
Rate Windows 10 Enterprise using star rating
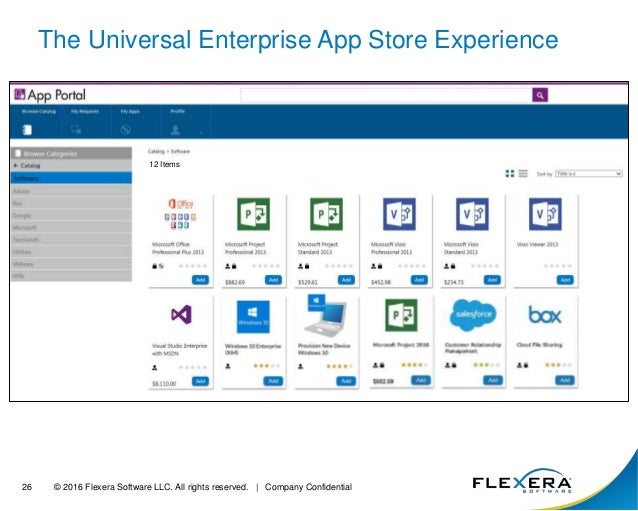point(267,366)
